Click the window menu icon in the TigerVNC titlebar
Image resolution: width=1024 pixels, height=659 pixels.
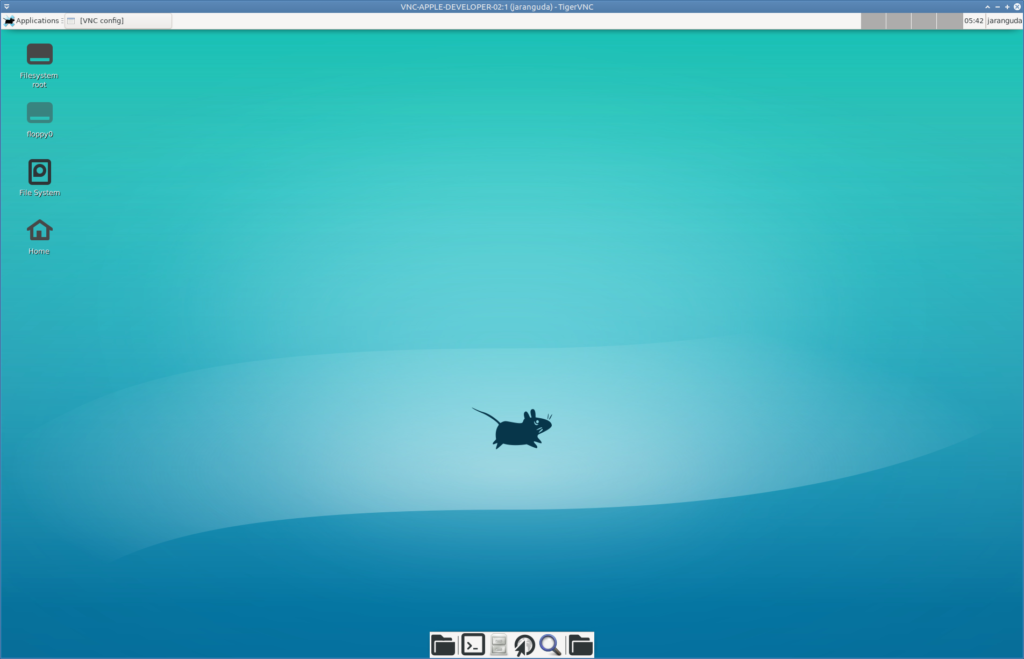(8, 6)
